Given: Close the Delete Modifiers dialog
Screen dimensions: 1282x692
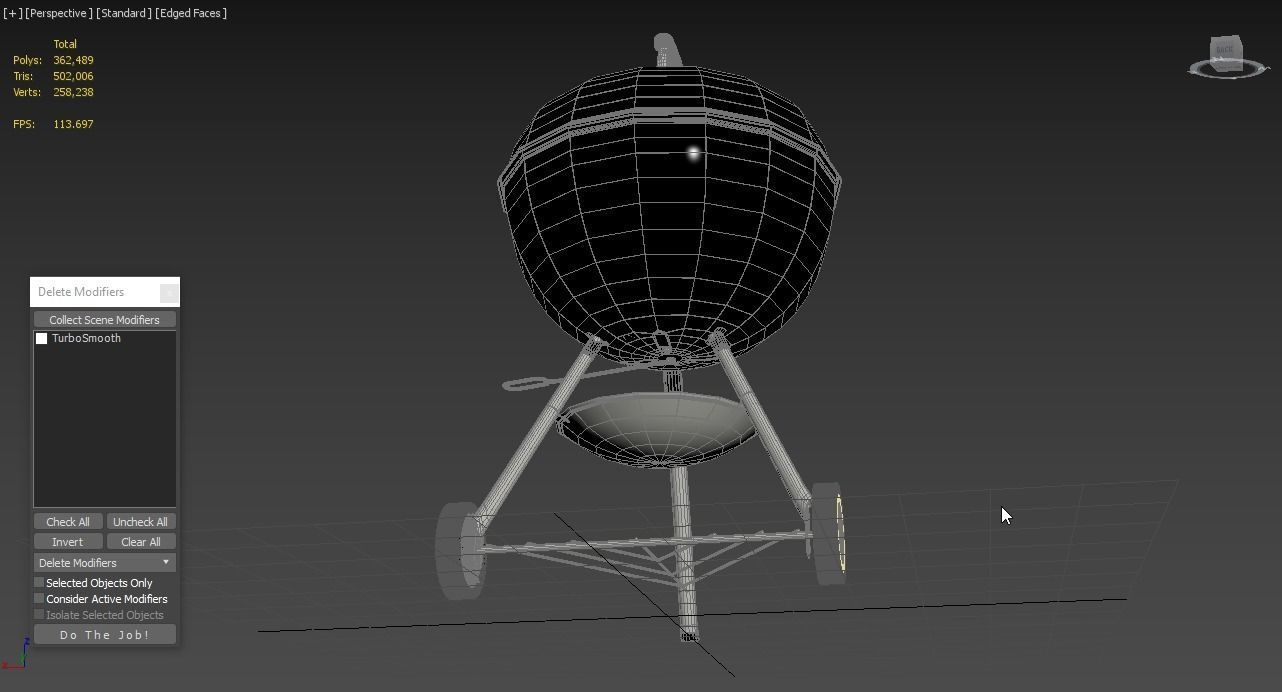Looking at the screenshot, I should [169, 292].
